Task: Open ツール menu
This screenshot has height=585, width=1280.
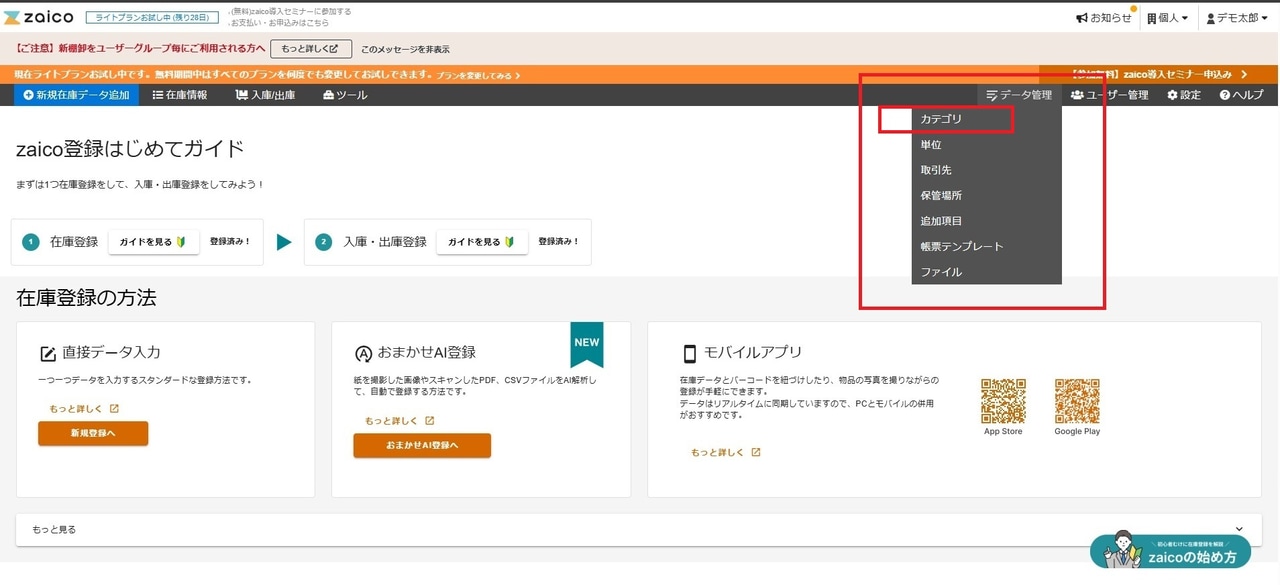Action: point(345,95)
